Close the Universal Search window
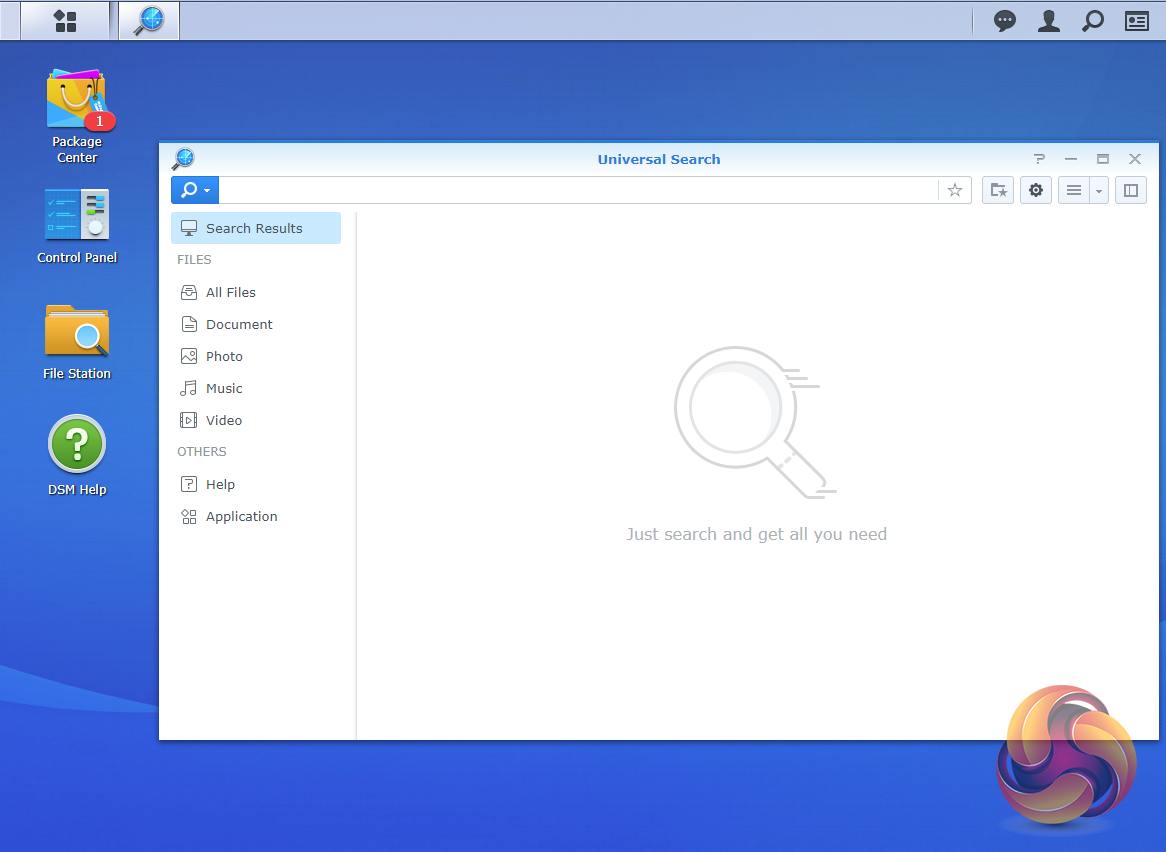1166x852 pixels. [1135, 158]
